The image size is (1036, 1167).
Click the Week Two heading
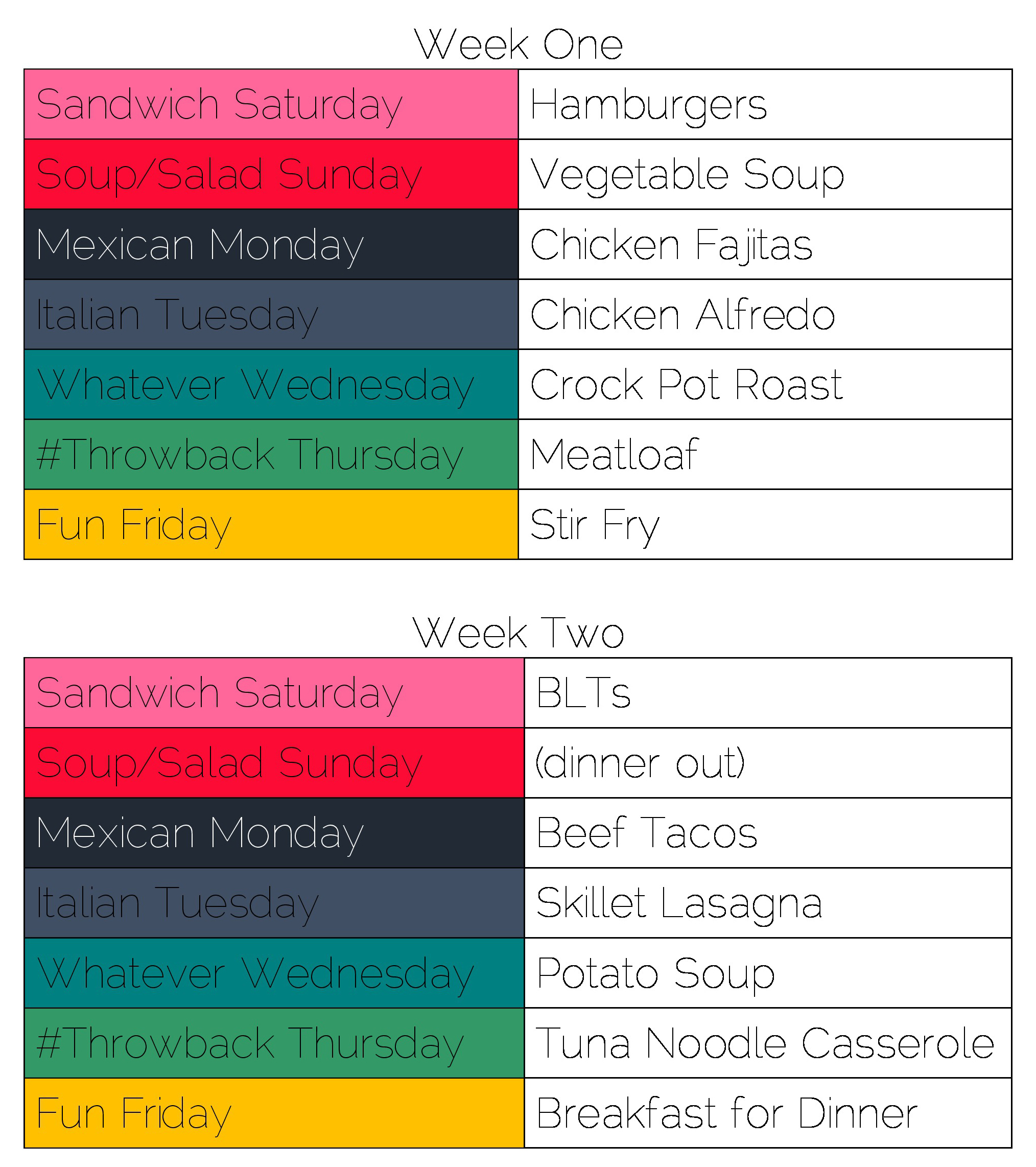[517, 633]
